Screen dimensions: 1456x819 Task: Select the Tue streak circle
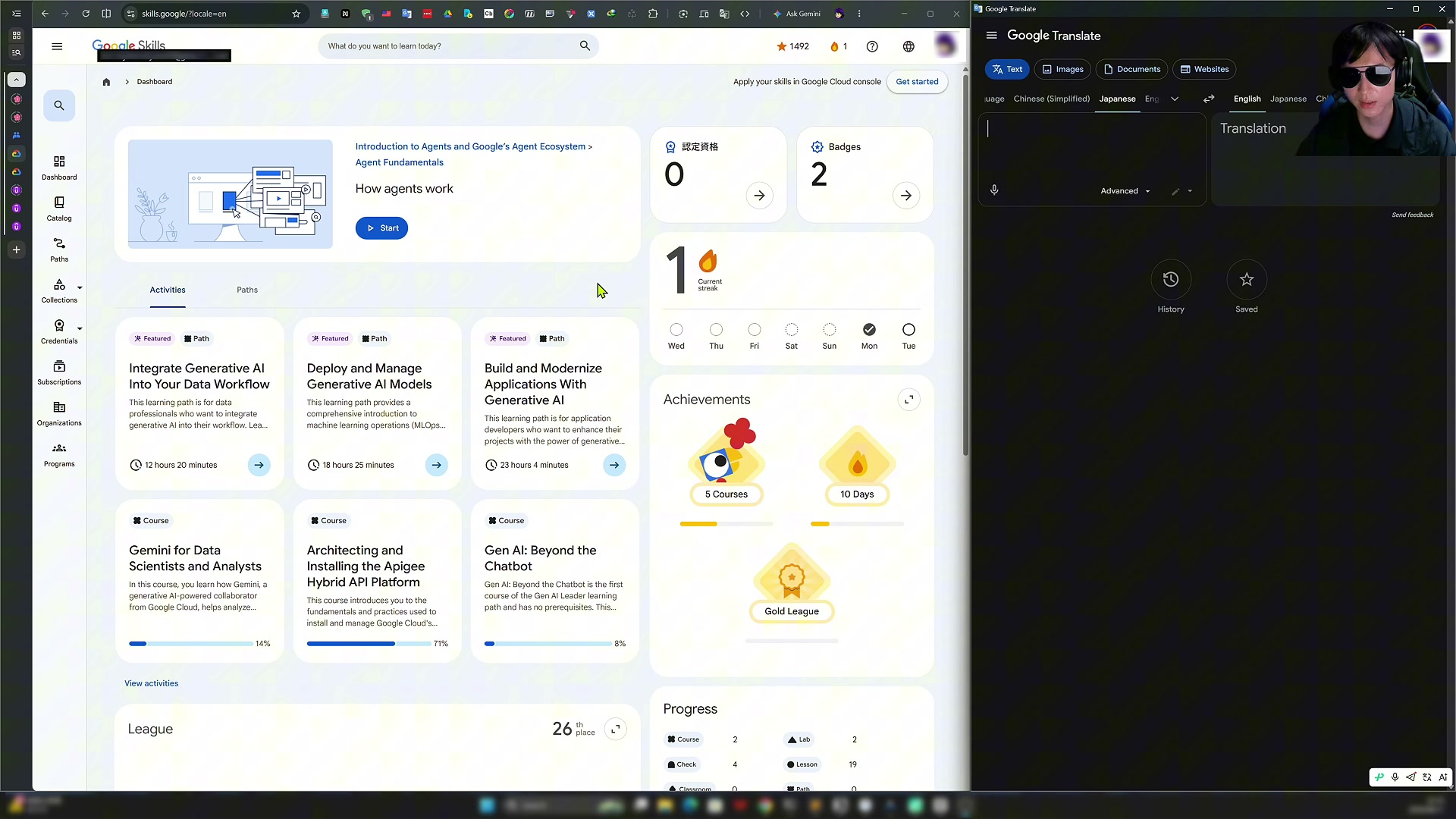click(x=908, y=330)
